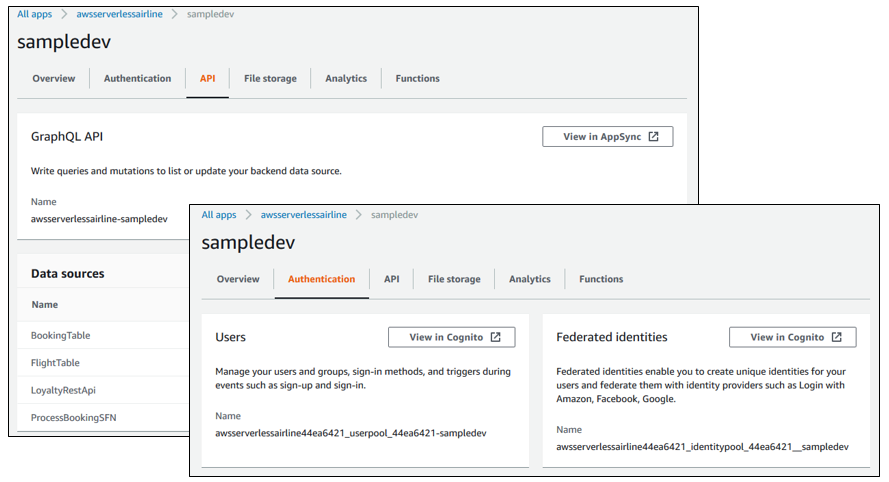Click View in AppSync button
889x482 pixels.
(x=608, y=137)
